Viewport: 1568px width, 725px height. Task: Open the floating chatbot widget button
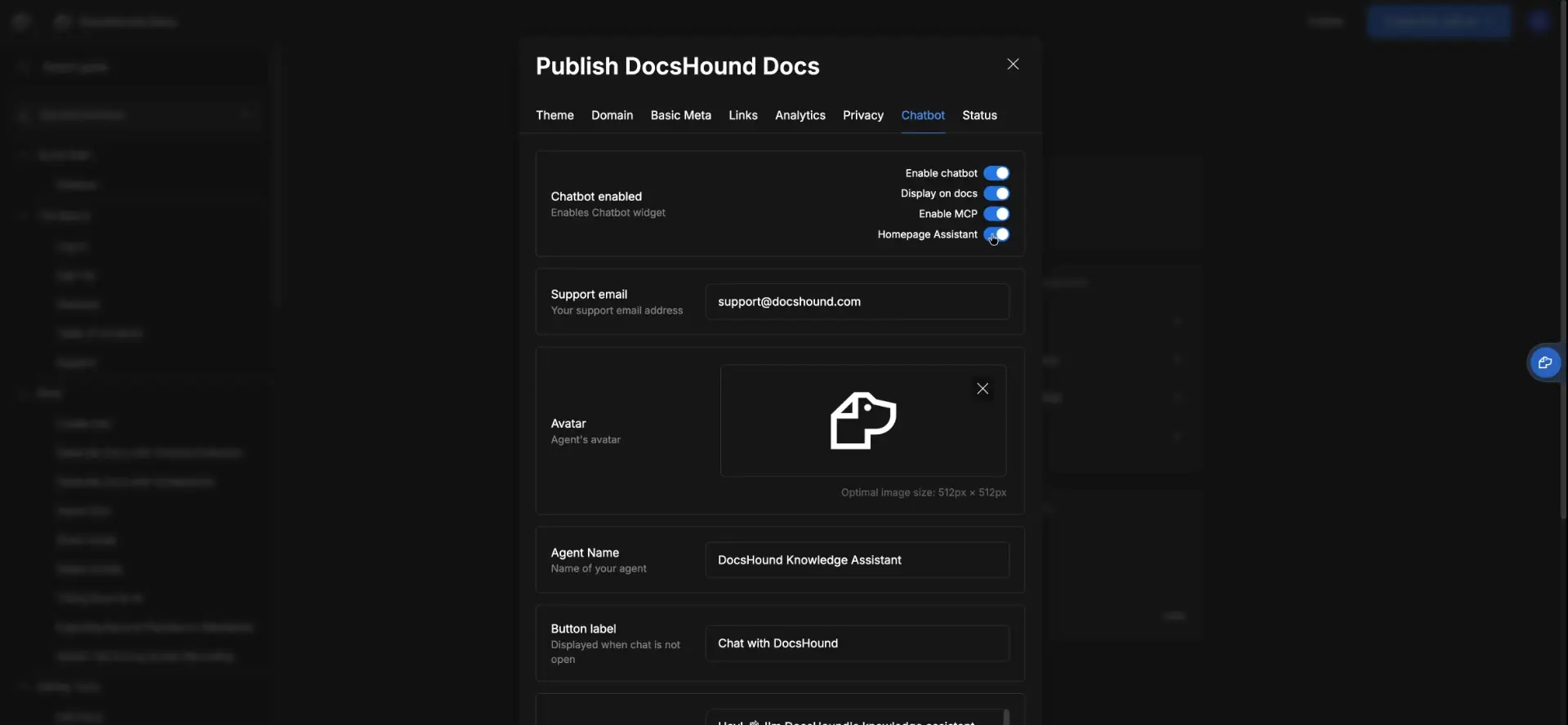1544,362
